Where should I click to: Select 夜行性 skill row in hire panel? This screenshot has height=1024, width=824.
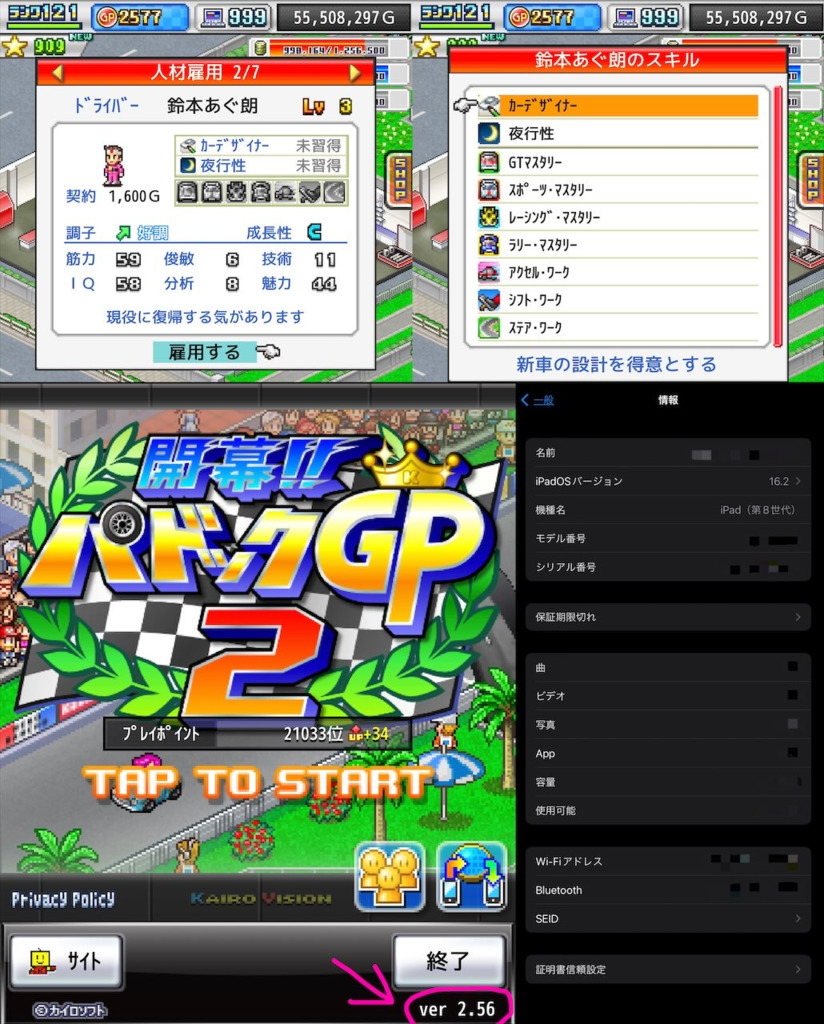tap(261, 165)
